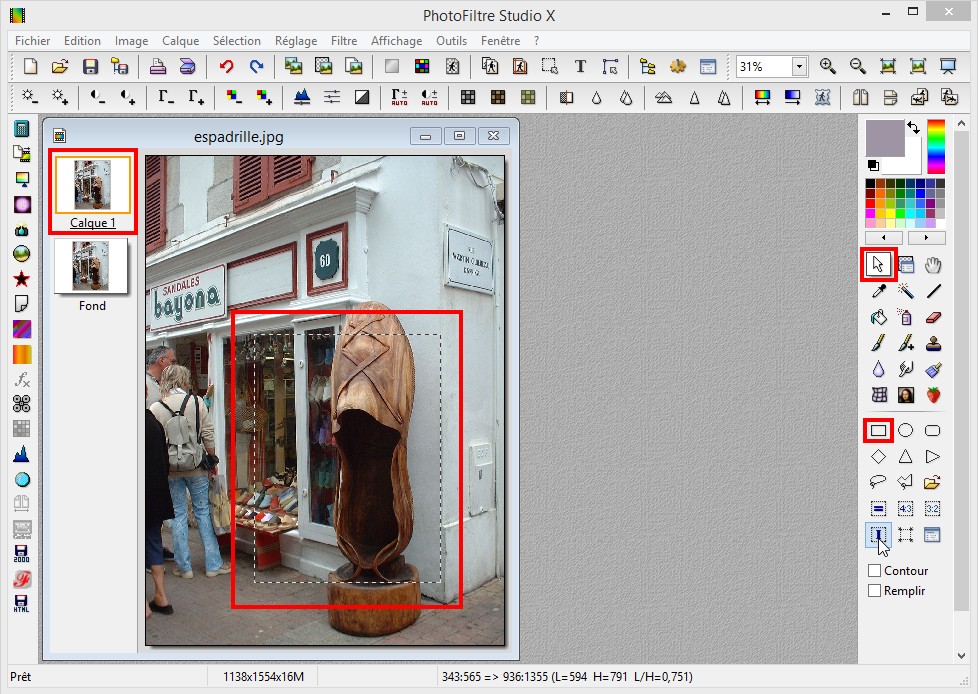The image size is (978, 694).
Task: Open the Calque menu
Action: pyautogui.click(x=181, y=41)
